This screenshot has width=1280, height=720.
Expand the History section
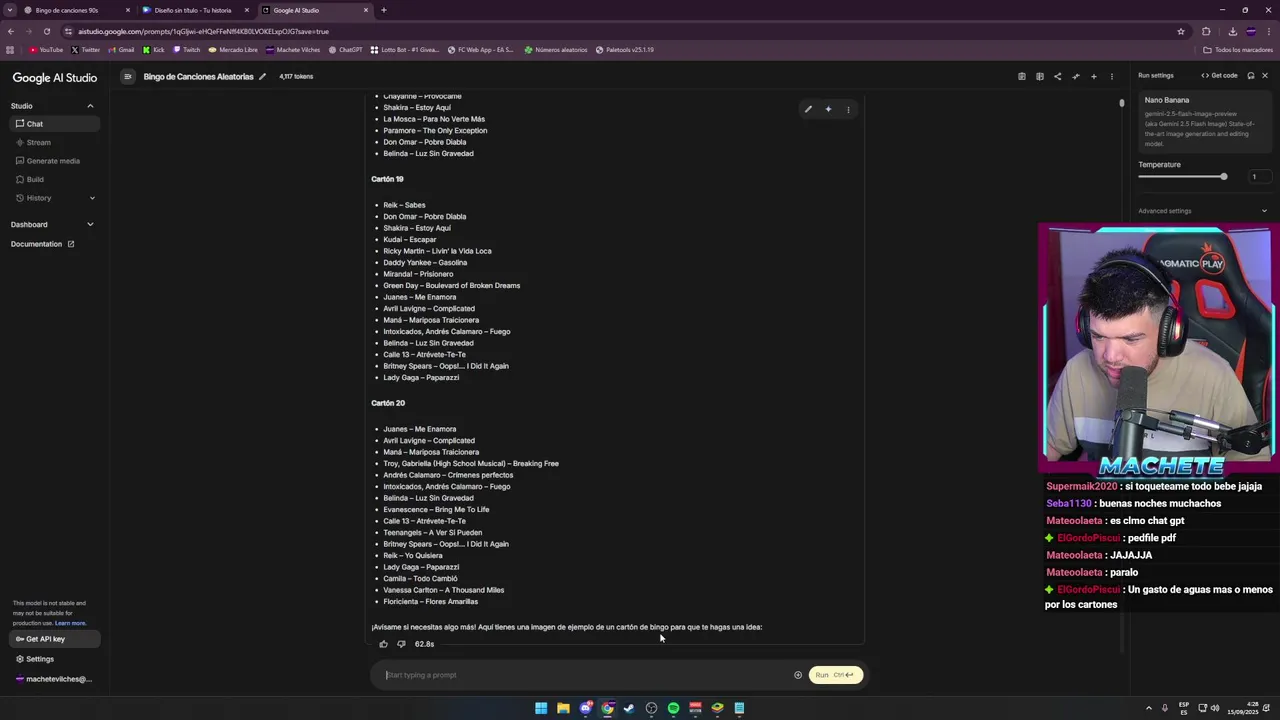coord(92,198)
